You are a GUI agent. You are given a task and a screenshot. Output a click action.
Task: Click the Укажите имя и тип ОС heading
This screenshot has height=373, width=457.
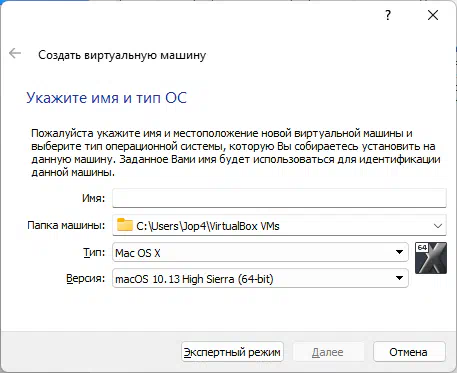pyautogui.click(x=106, y=98)
